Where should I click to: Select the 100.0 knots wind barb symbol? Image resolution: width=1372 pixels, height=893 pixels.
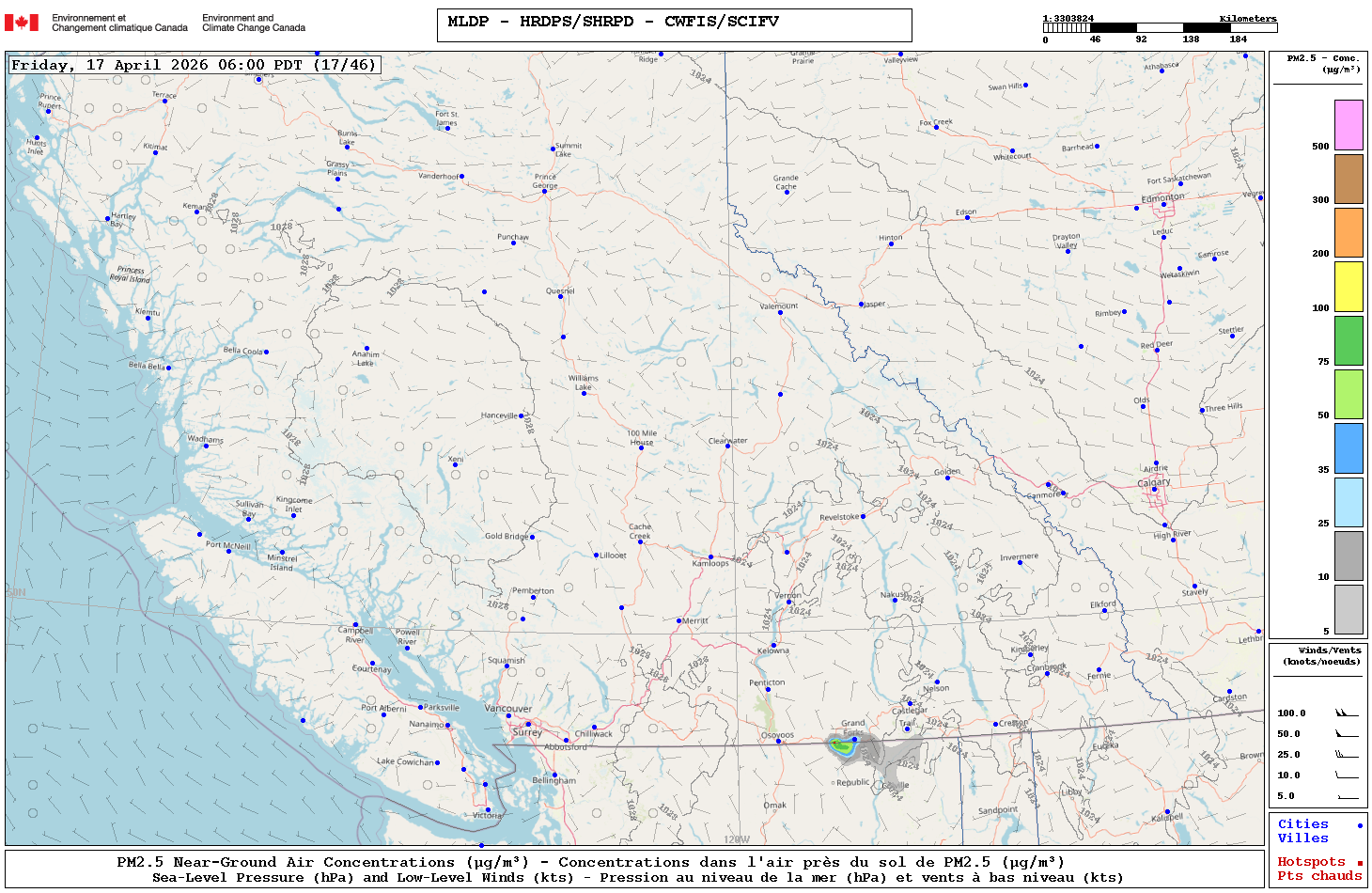[1346, 713]
